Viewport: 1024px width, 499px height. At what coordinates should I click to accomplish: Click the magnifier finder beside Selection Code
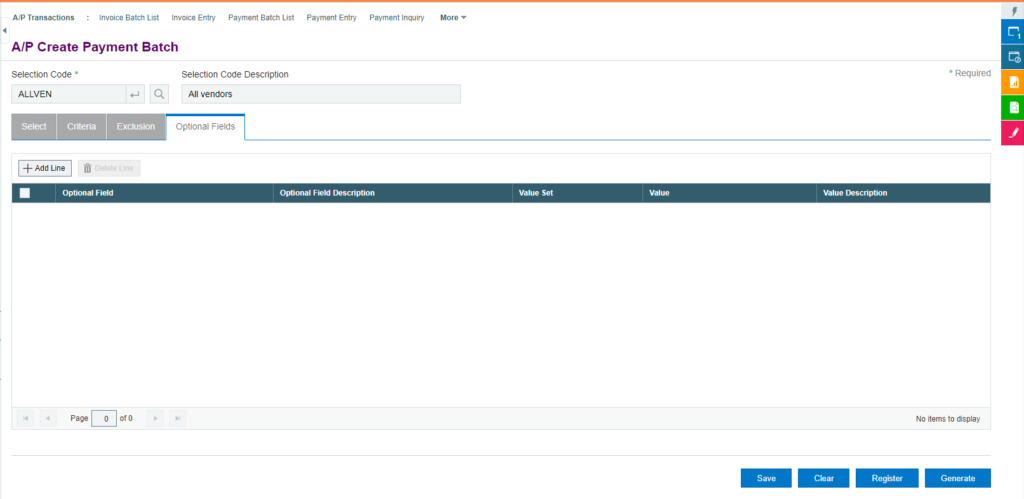159,94
